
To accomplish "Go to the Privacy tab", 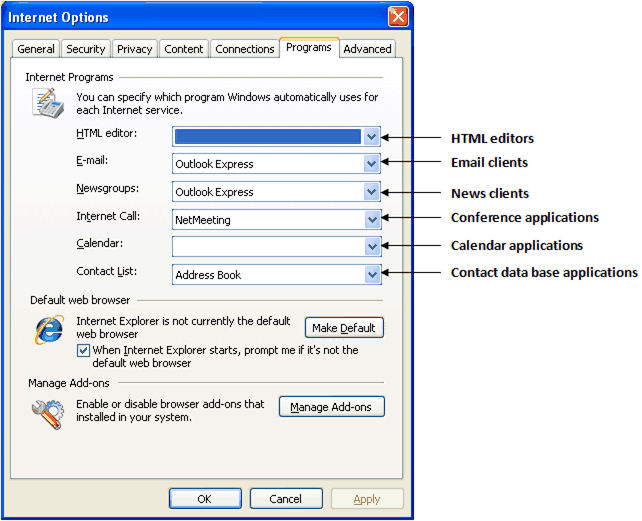I will (x=135, y=49).
